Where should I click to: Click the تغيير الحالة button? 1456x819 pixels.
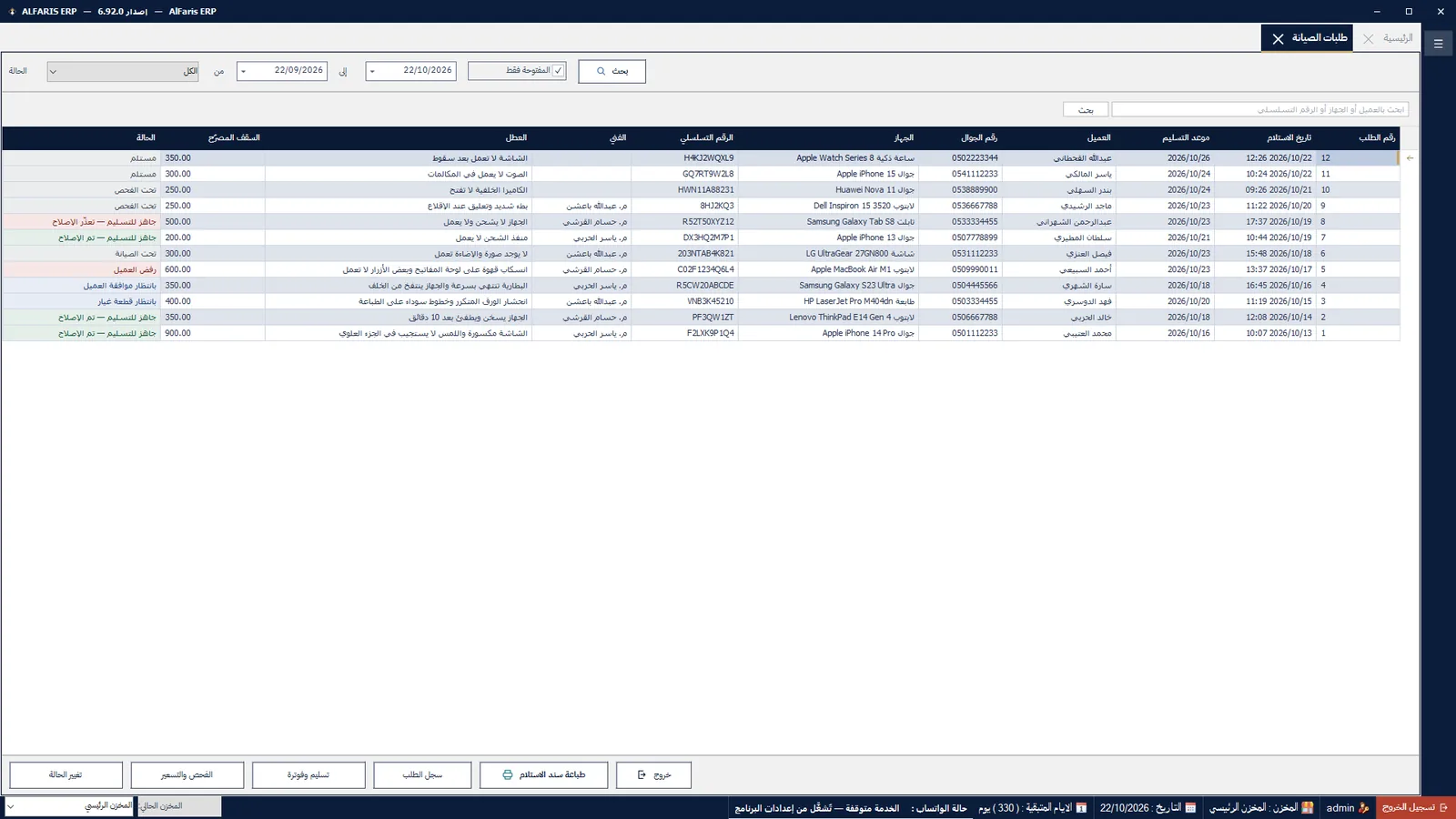[x=66, y=775]
